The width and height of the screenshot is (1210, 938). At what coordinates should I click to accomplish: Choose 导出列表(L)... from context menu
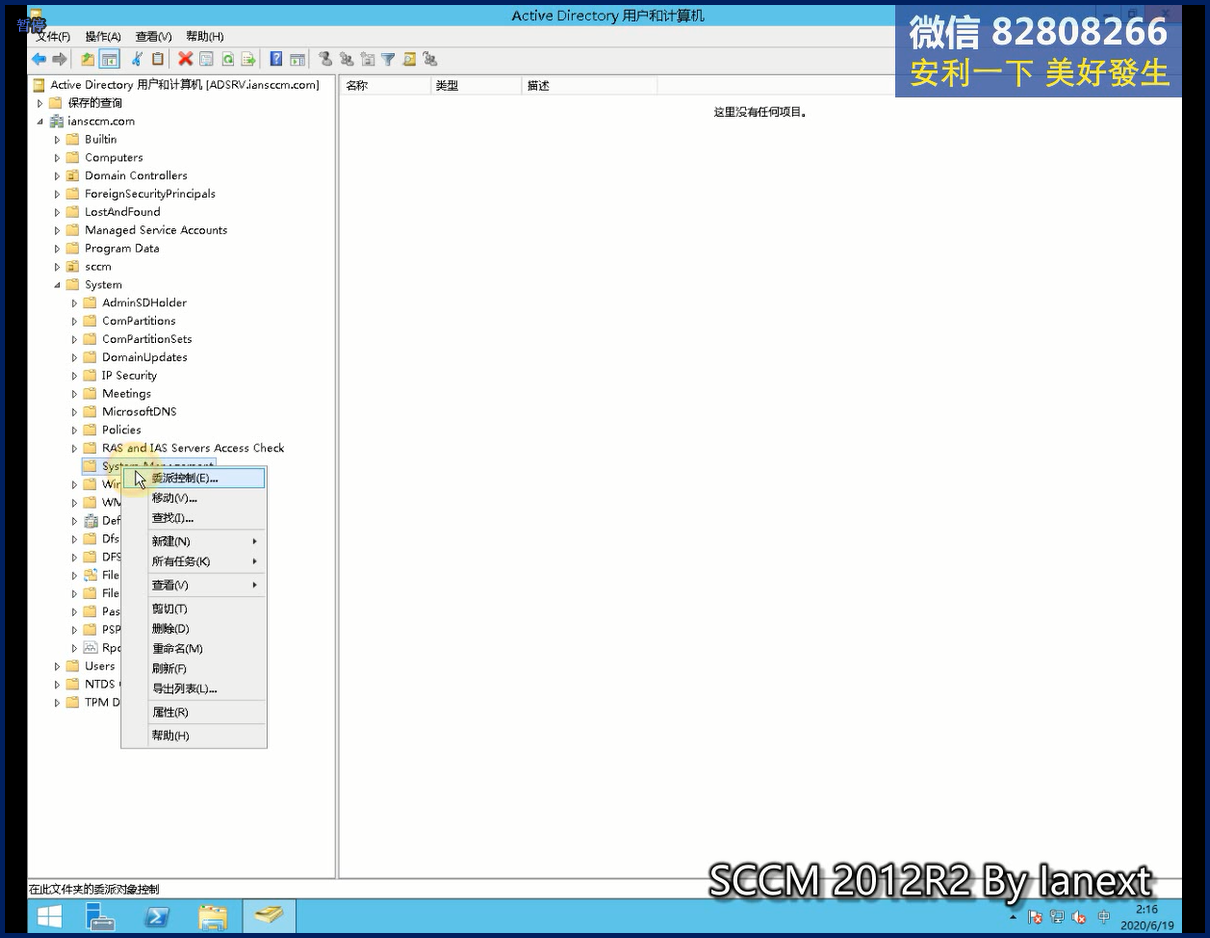tap(194, 689)
